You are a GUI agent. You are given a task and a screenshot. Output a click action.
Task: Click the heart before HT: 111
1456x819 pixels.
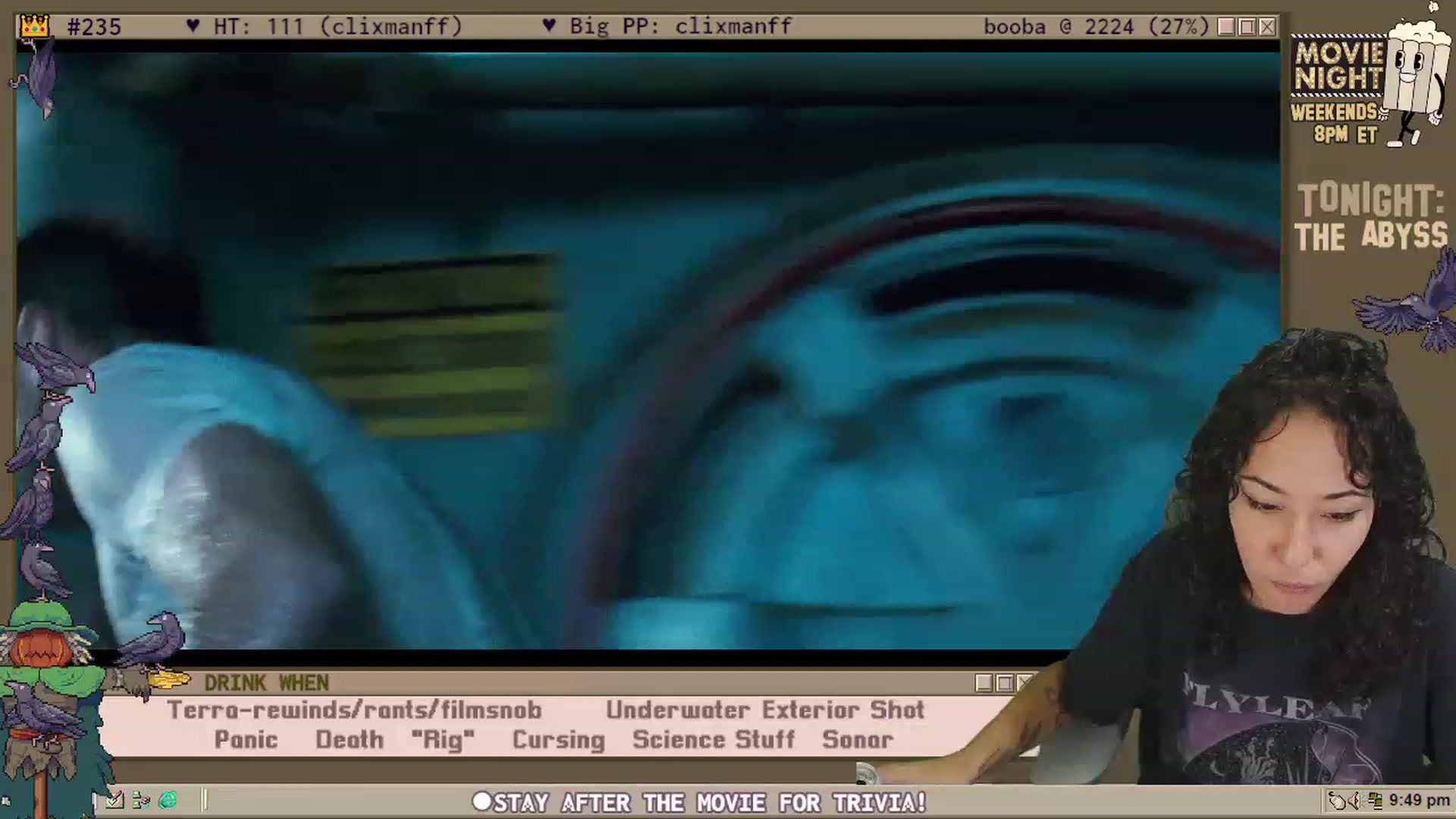coord(193,26)
